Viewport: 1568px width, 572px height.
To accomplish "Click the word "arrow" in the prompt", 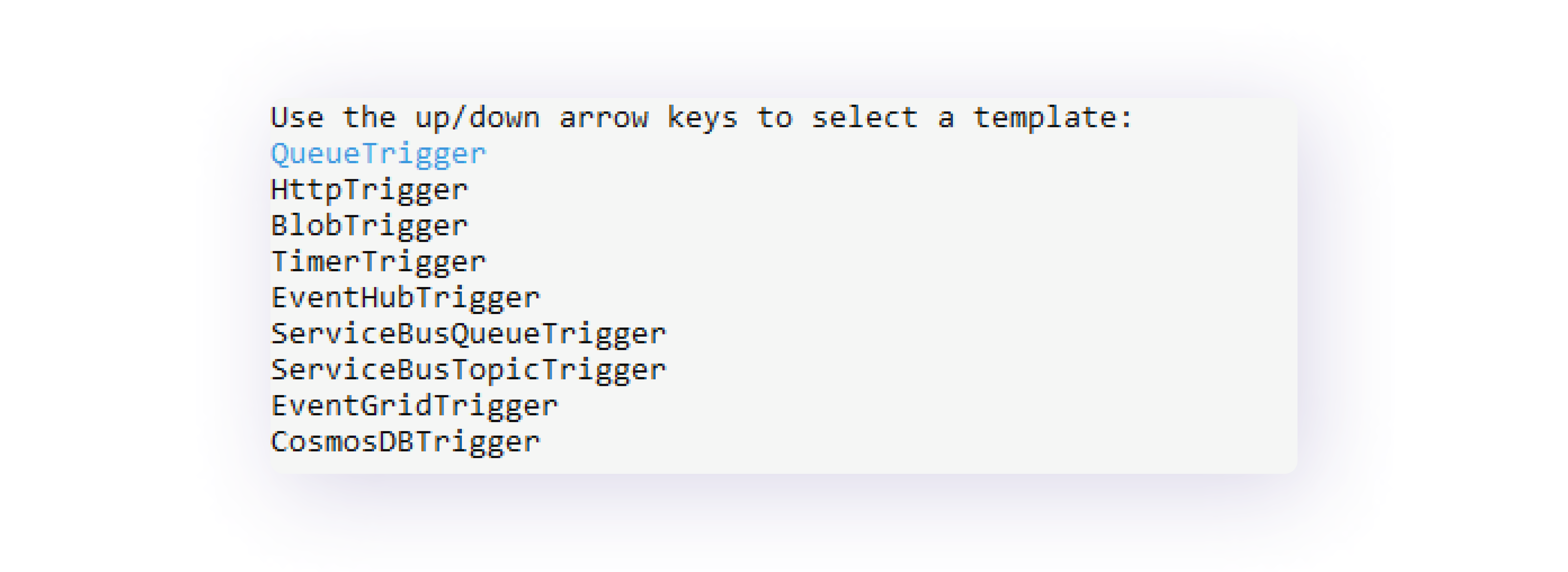I will [x=603, y=118].
